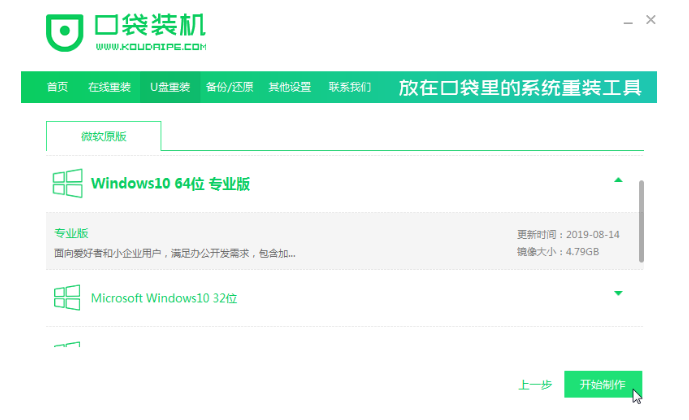Click the system list vertical scrollbar
The width and height of the screenshot is (689, 420).
click(640, 221)
